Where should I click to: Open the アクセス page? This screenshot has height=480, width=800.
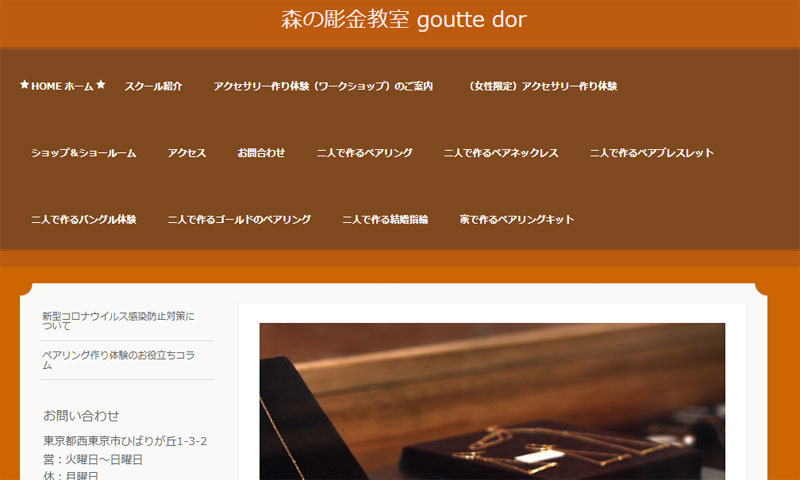point(187,153)
